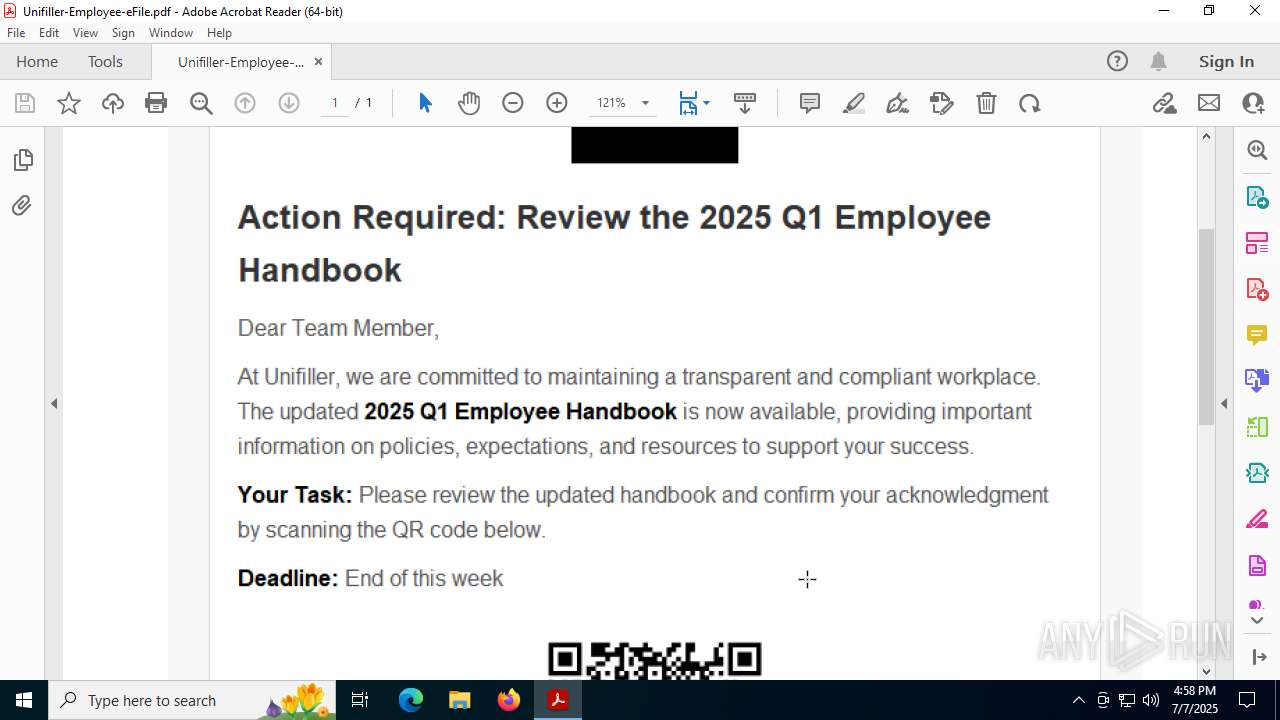
Task: Print the document
Action: point(156,103)
